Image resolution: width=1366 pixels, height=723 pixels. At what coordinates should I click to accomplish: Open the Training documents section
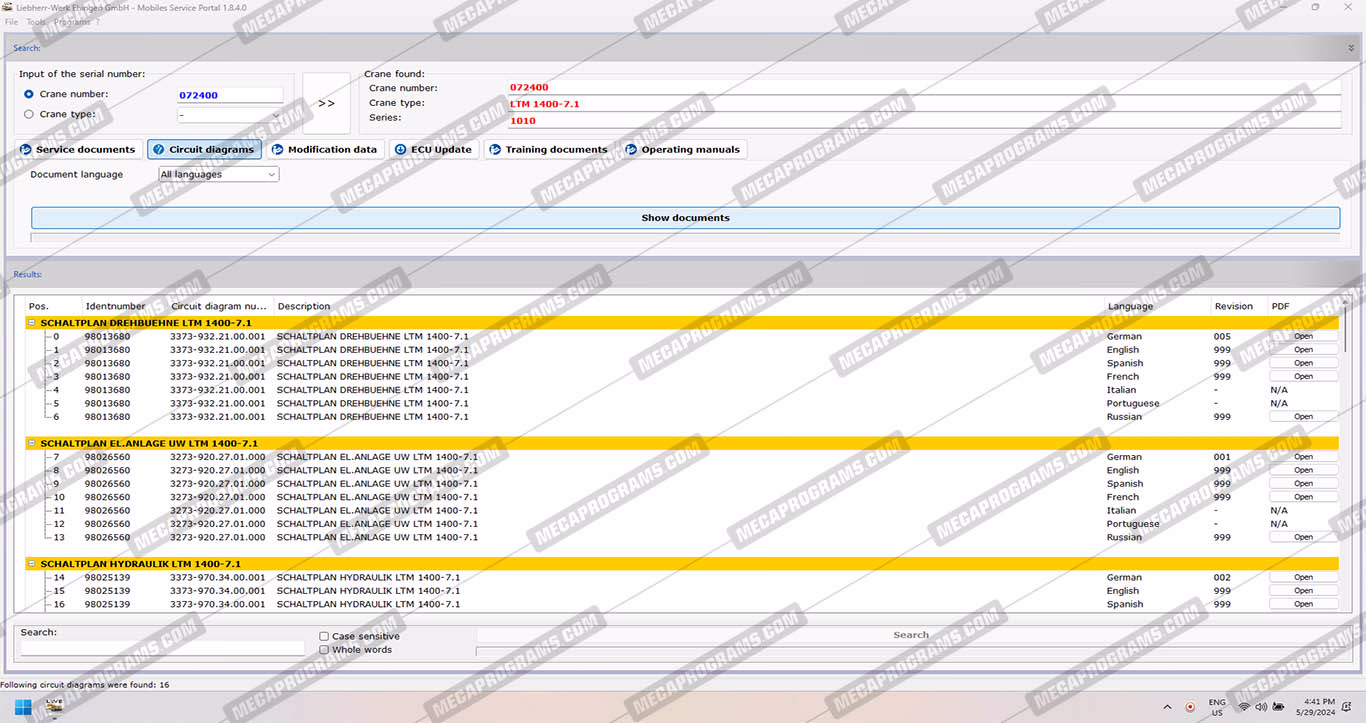[548, 150]
